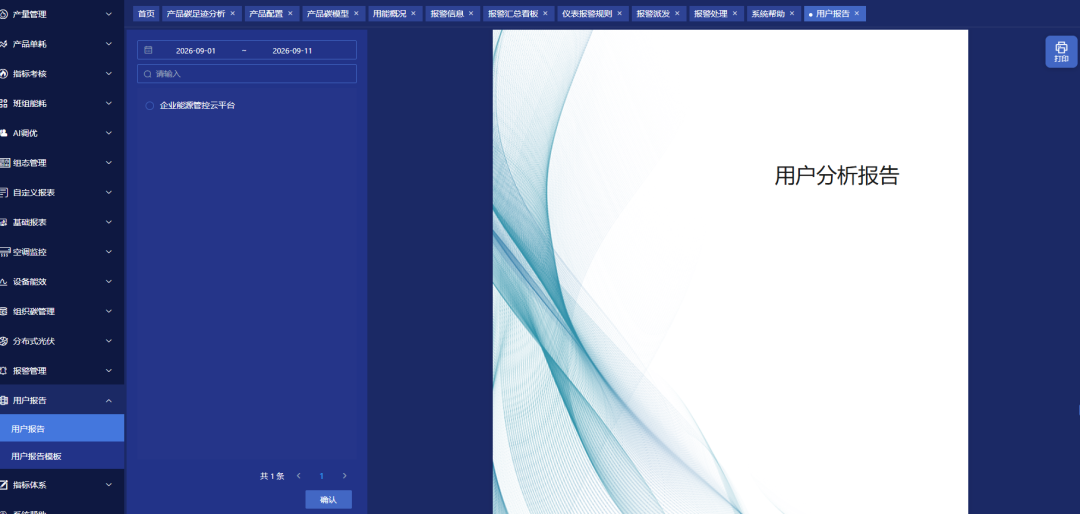Click the 用户报告 menu icon
The image size is (1080, 514).
point(3,400)
